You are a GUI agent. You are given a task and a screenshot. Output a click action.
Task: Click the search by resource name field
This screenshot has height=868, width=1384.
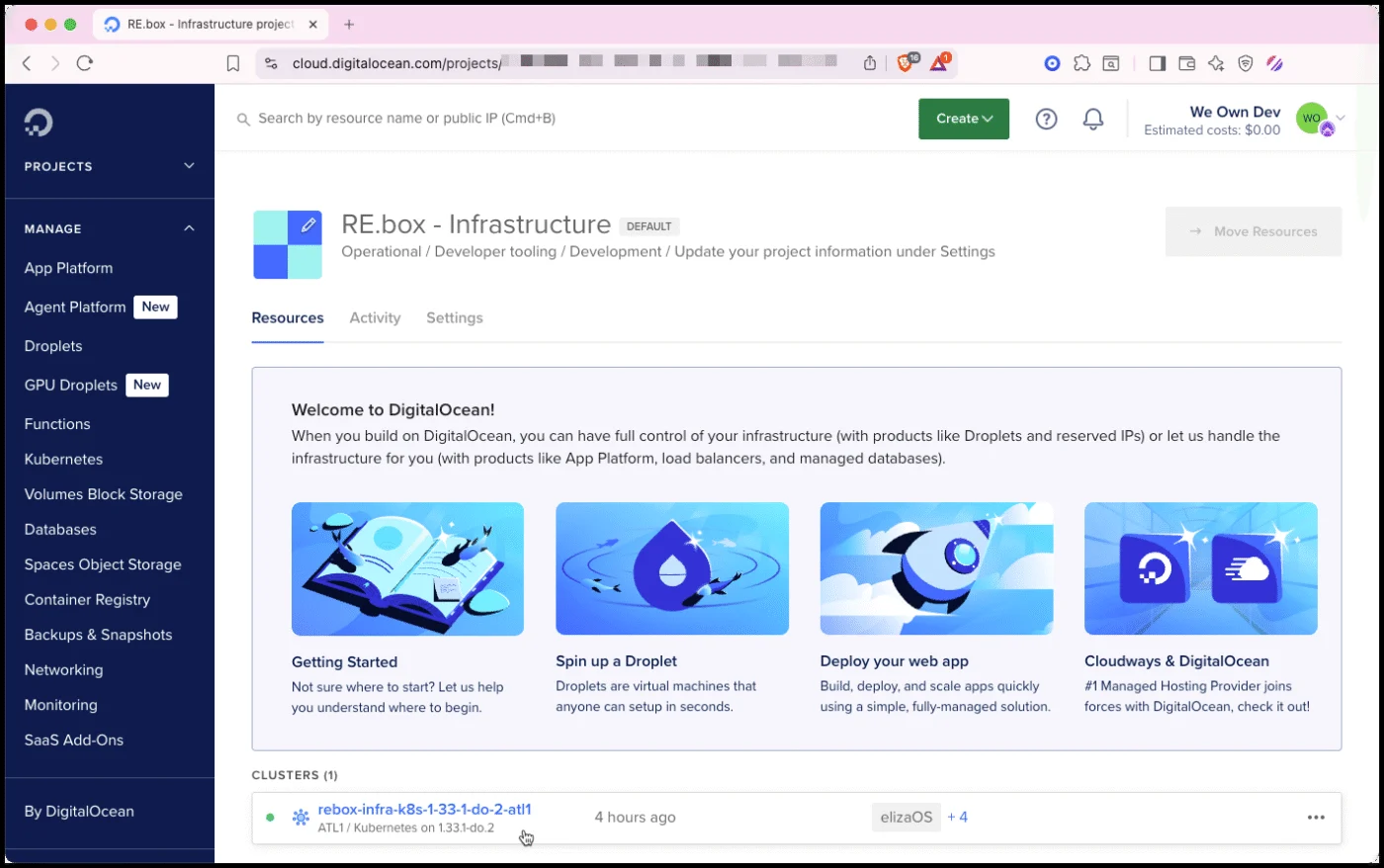pyautogui.click(x=406, y=119)
